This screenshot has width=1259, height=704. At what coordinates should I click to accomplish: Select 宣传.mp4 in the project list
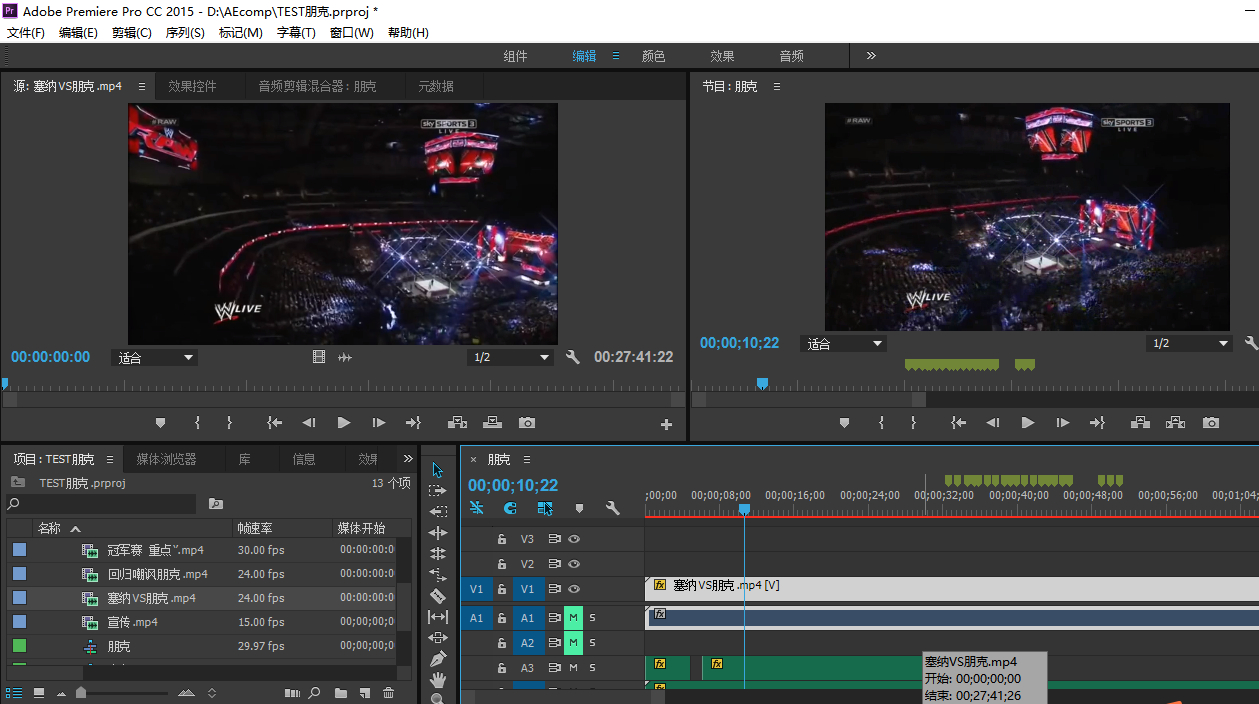point(133,622)
